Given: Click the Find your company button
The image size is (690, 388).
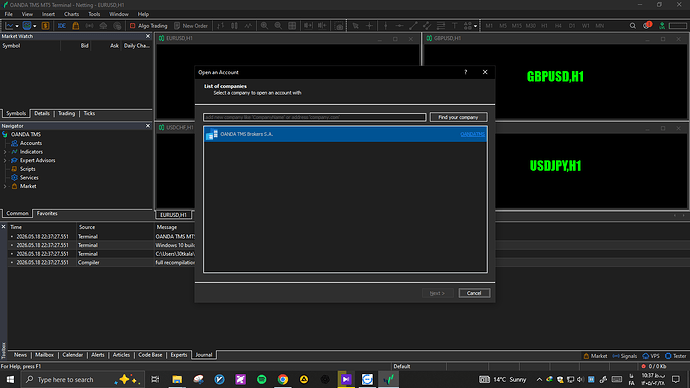Looking at the screenshot, I should pyautogui.click(x=458, y=117).
